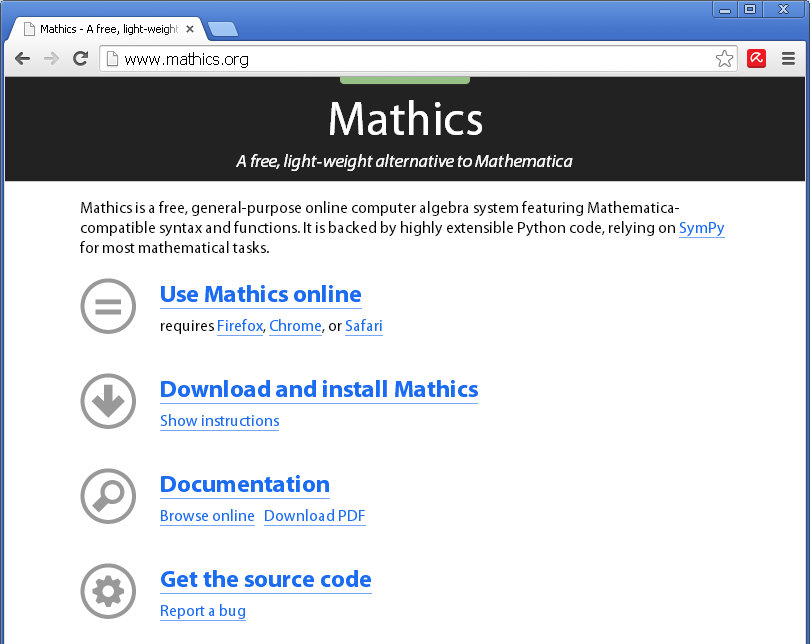Click Show instructions link
The width and height of the screenshot is (810, 644).
point(220,421)
